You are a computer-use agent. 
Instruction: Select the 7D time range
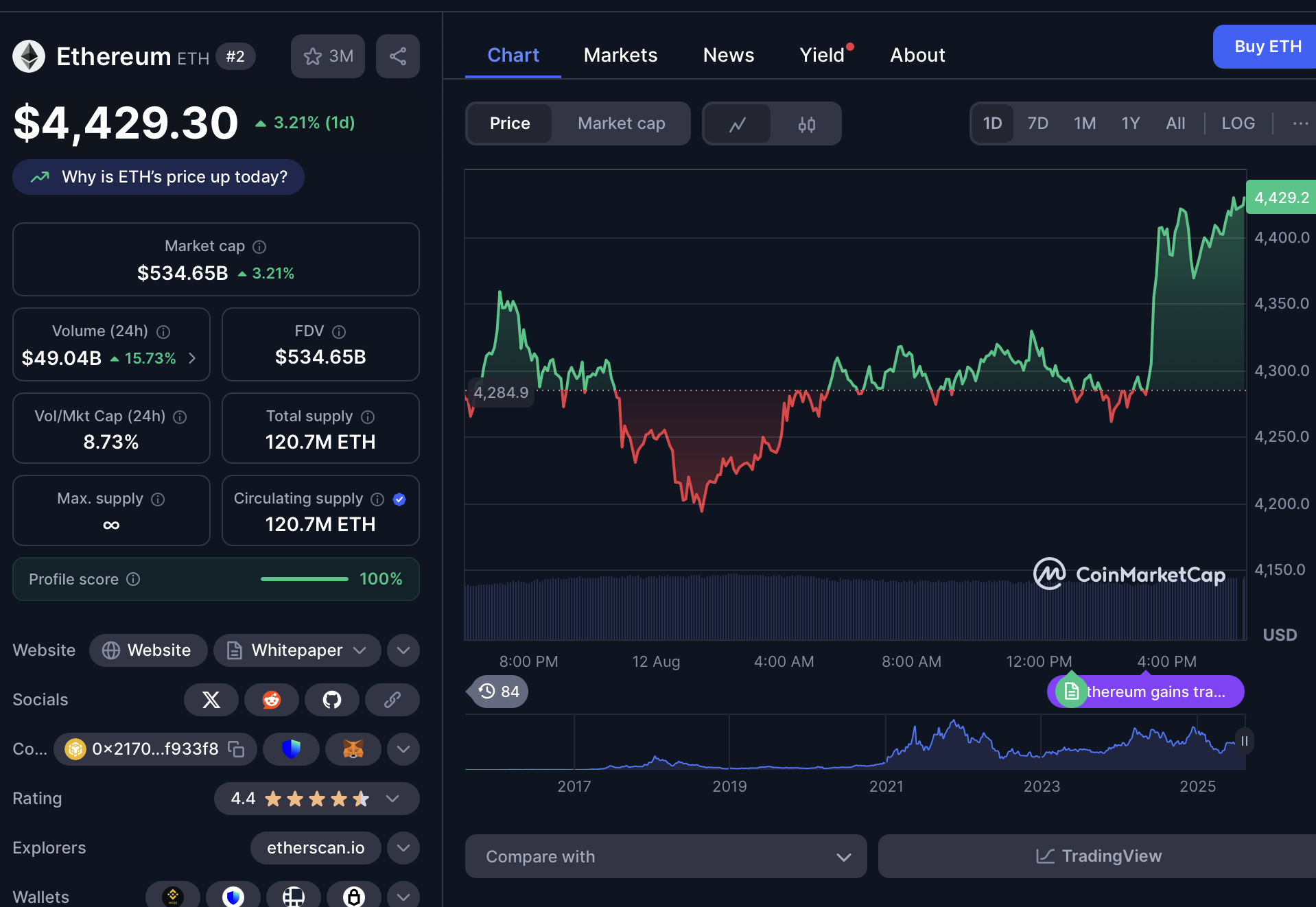[1037, 123]
